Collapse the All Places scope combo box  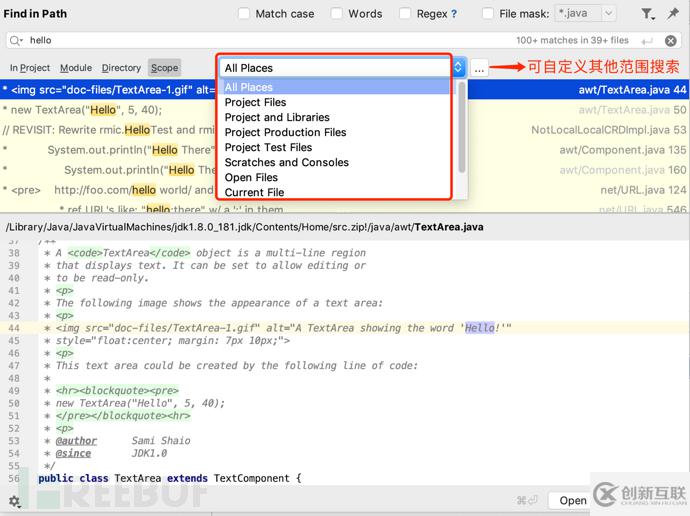[458, 68]
